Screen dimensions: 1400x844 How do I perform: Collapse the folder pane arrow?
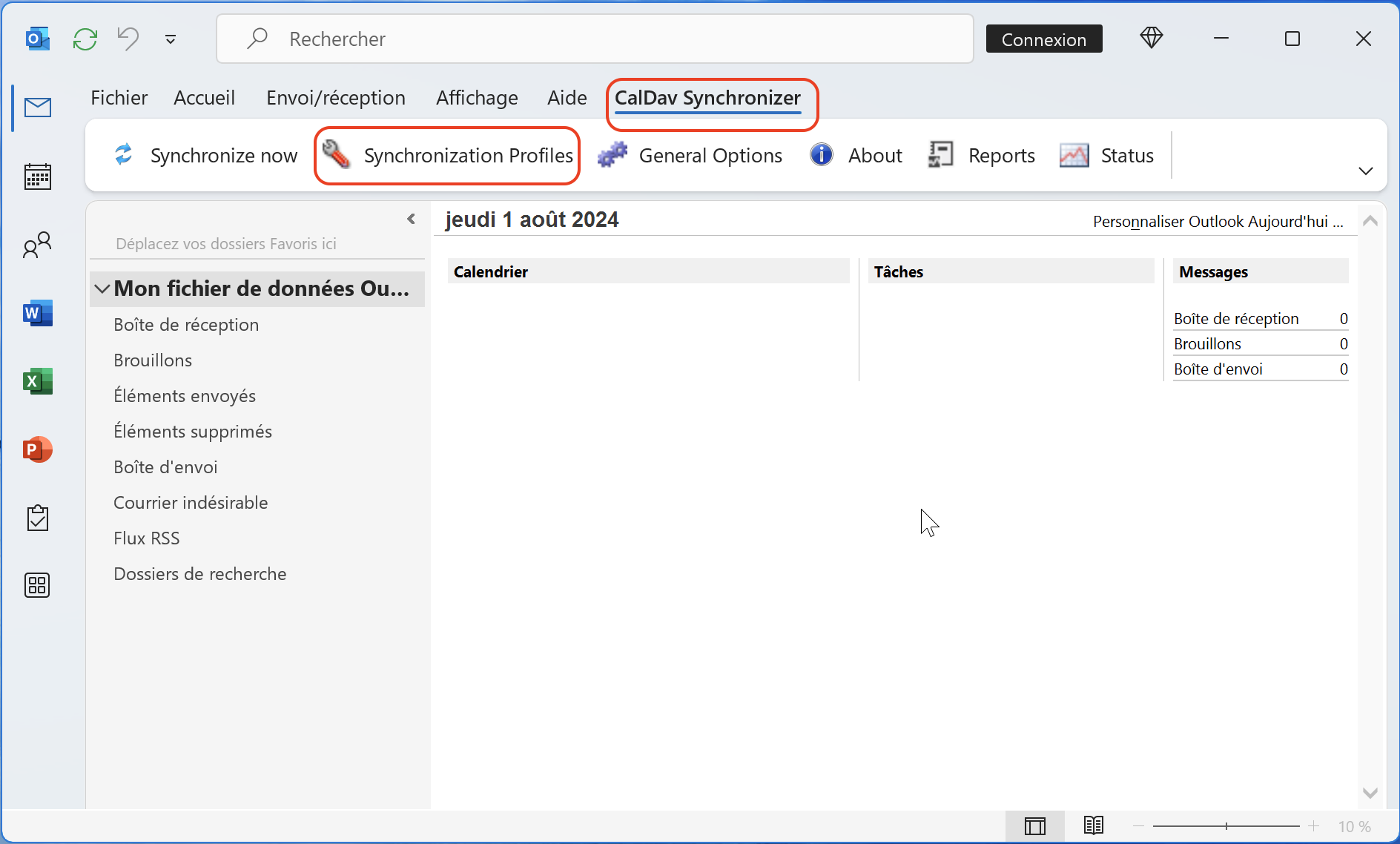(x=411, y=219)
